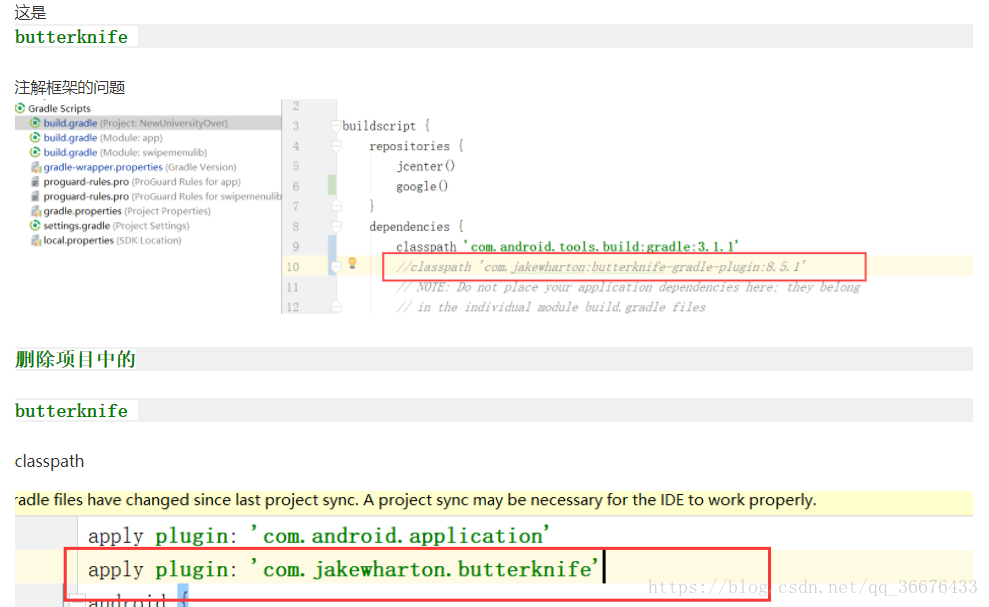Click the 'NOTE: Do not place' comment line
This screenshot has width=989, height=607.
pos(628,287)
